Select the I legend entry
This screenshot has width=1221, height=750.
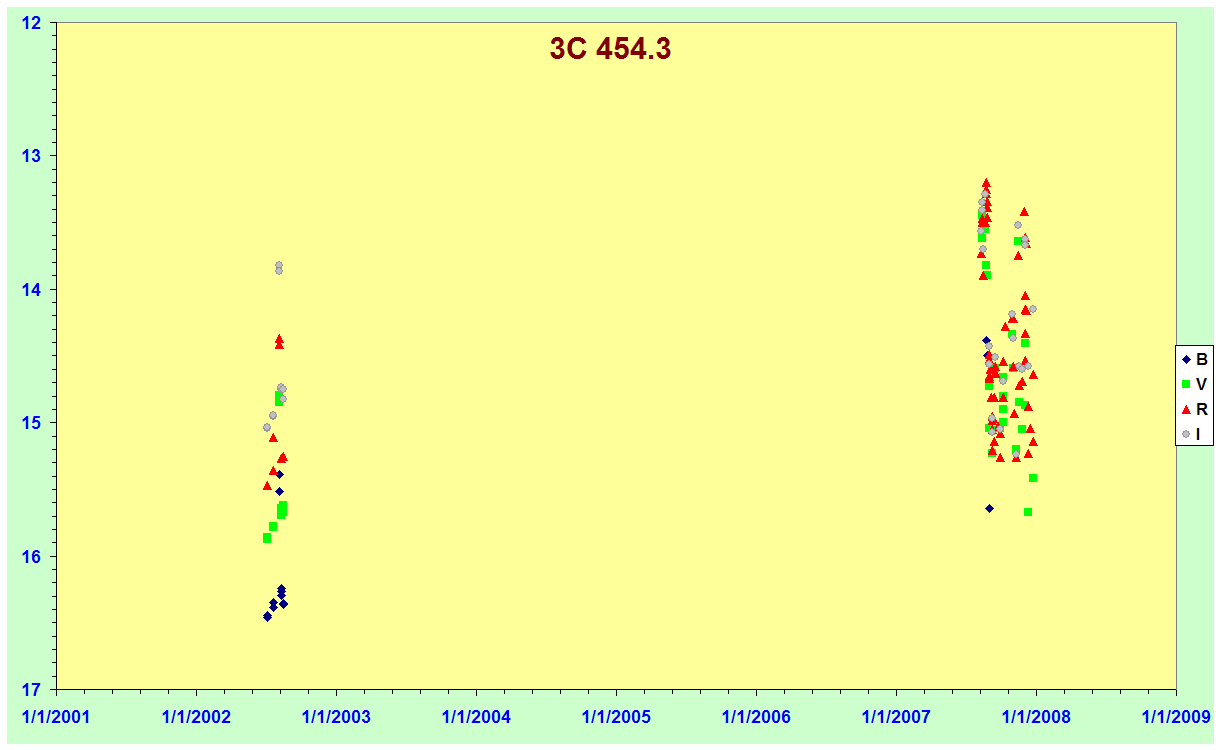click(1192, 434)
